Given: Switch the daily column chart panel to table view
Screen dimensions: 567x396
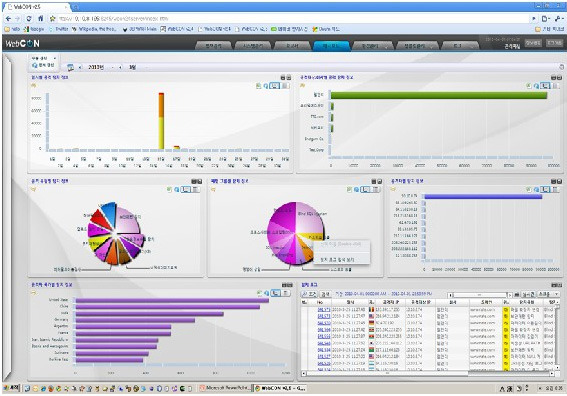Looking at the screenshot, I should coord(285,86).
